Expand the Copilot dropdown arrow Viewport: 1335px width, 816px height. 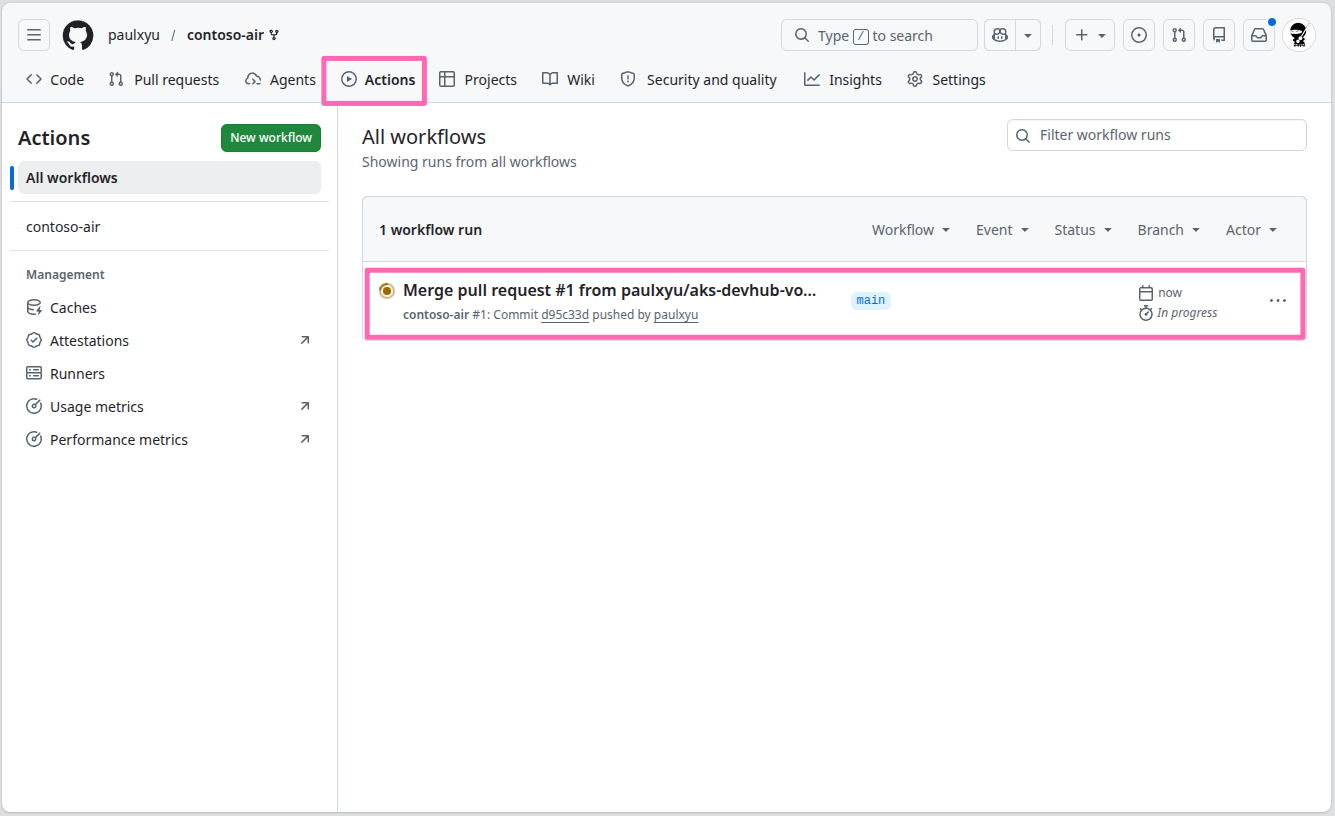(1028, 35)
